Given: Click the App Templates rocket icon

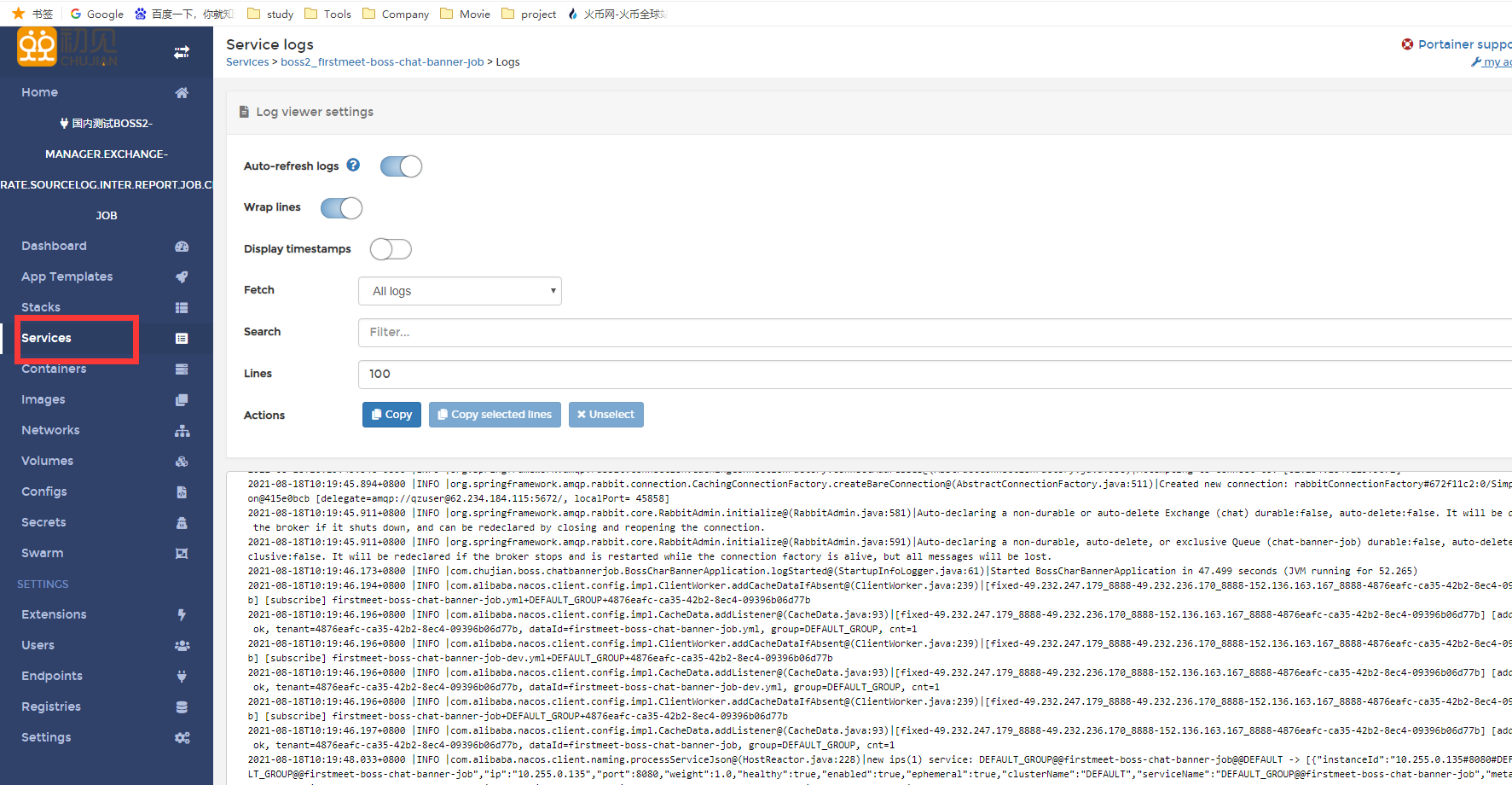Looking at the screenshot, I should 182,277.
